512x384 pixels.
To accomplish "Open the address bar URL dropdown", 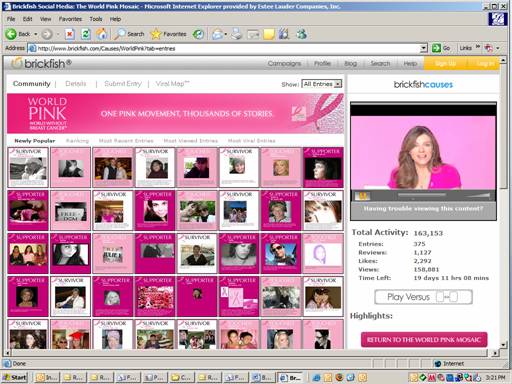I will 423,48.
